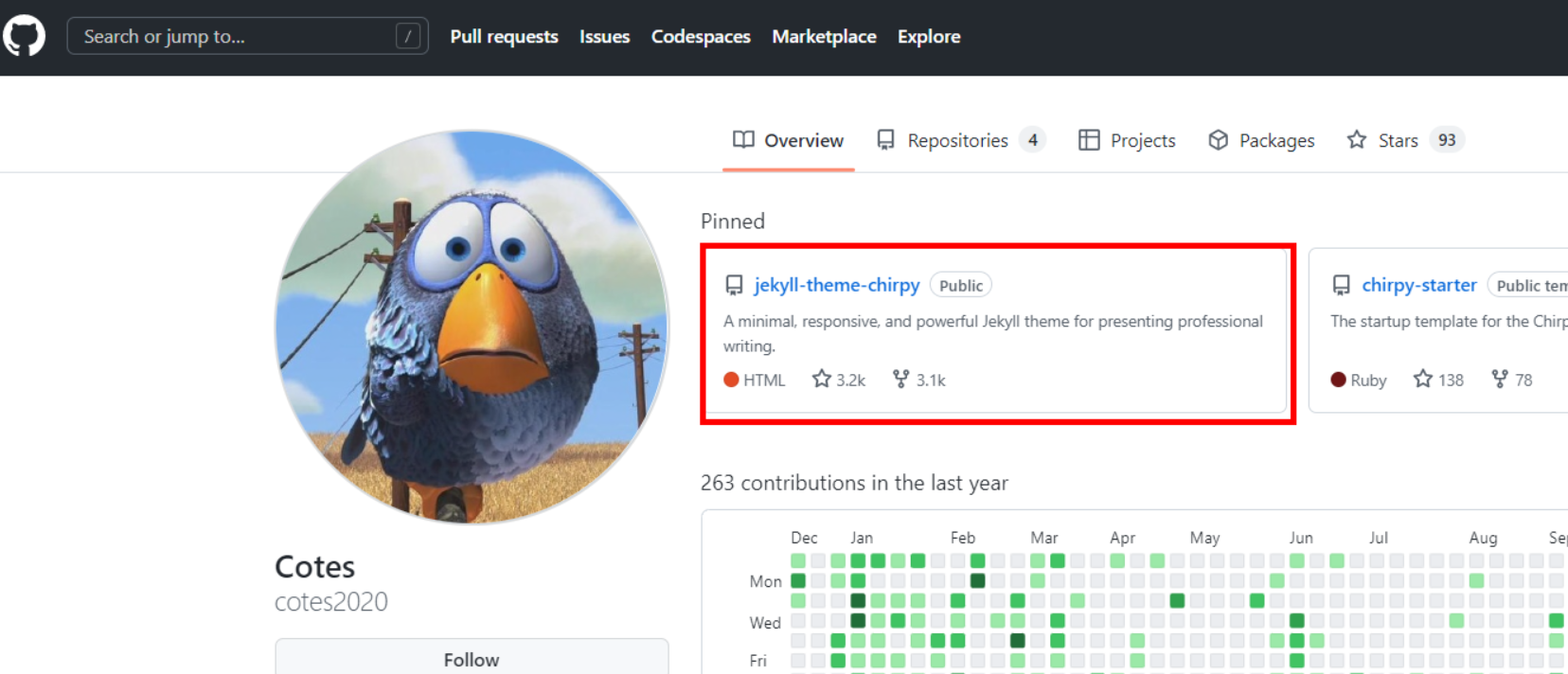Click the Follow button
The width and height of the screenshot is (1568, 674).
point(472,659)
